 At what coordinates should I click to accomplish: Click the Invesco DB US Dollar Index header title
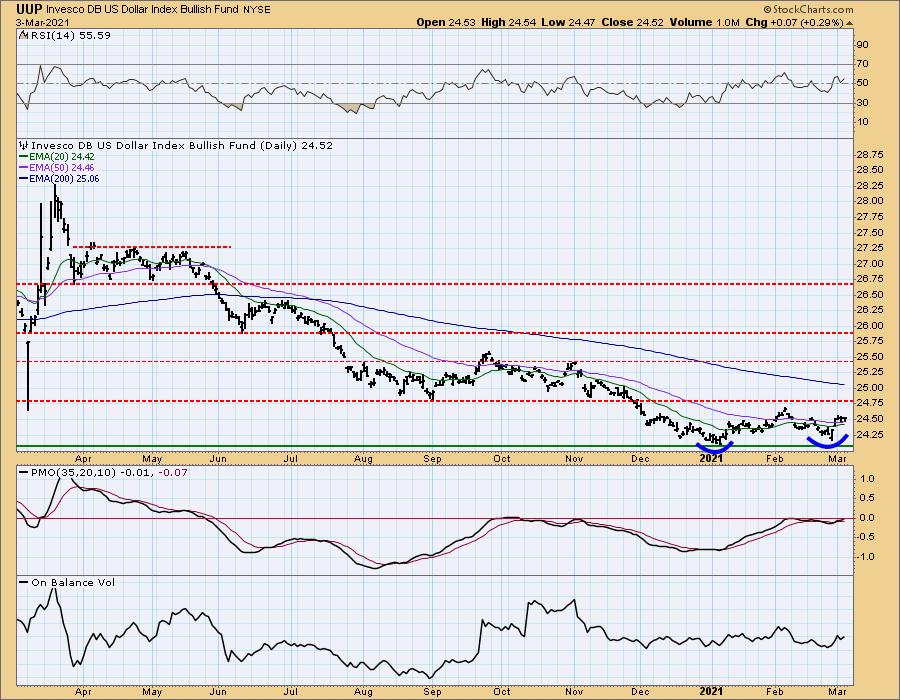coord(143,10)
